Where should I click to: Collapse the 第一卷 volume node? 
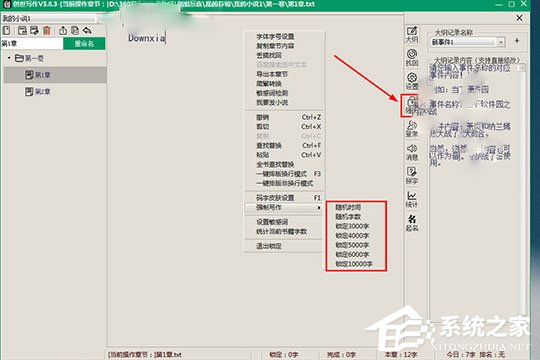[9, 58]
